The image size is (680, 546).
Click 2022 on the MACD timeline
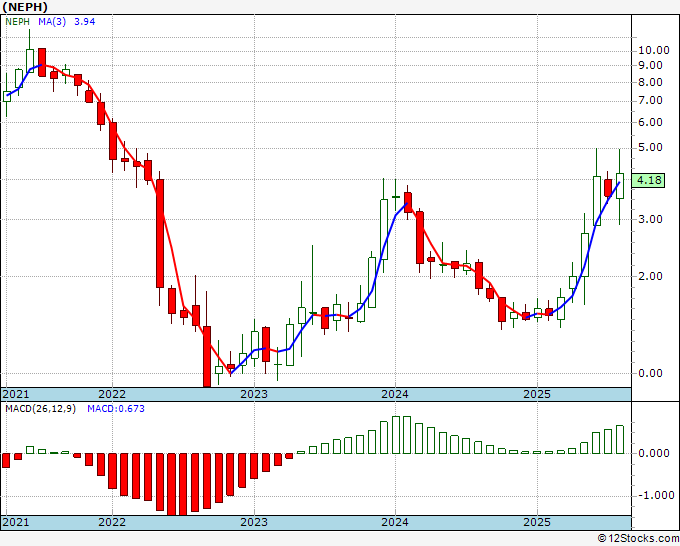tap(112, 522)
